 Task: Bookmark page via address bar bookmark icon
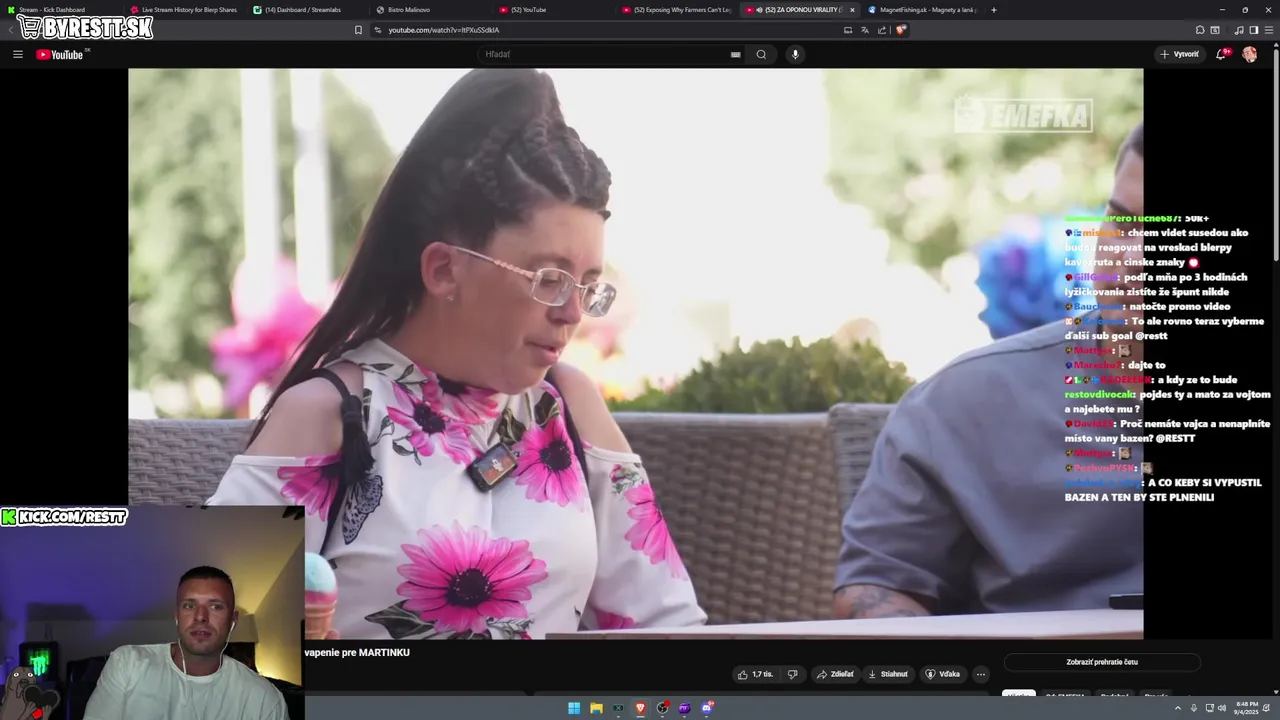click(358, 30)
